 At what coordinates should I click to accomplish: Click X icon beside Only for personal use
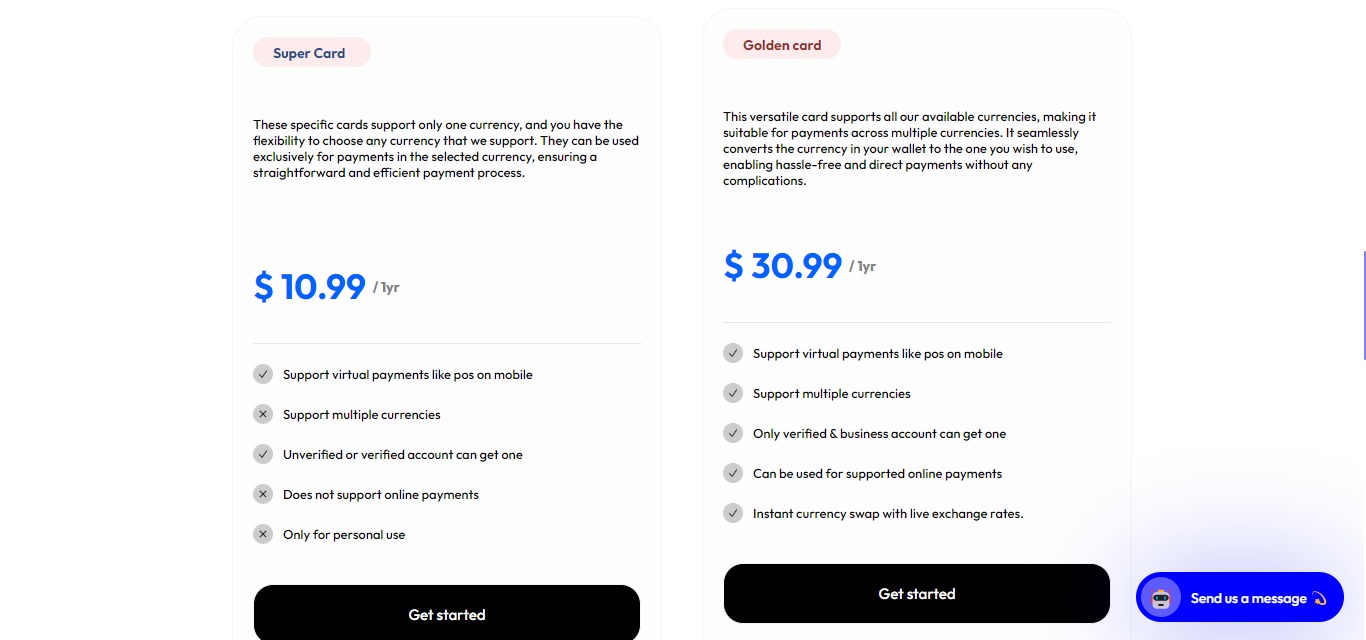[263, 534]
